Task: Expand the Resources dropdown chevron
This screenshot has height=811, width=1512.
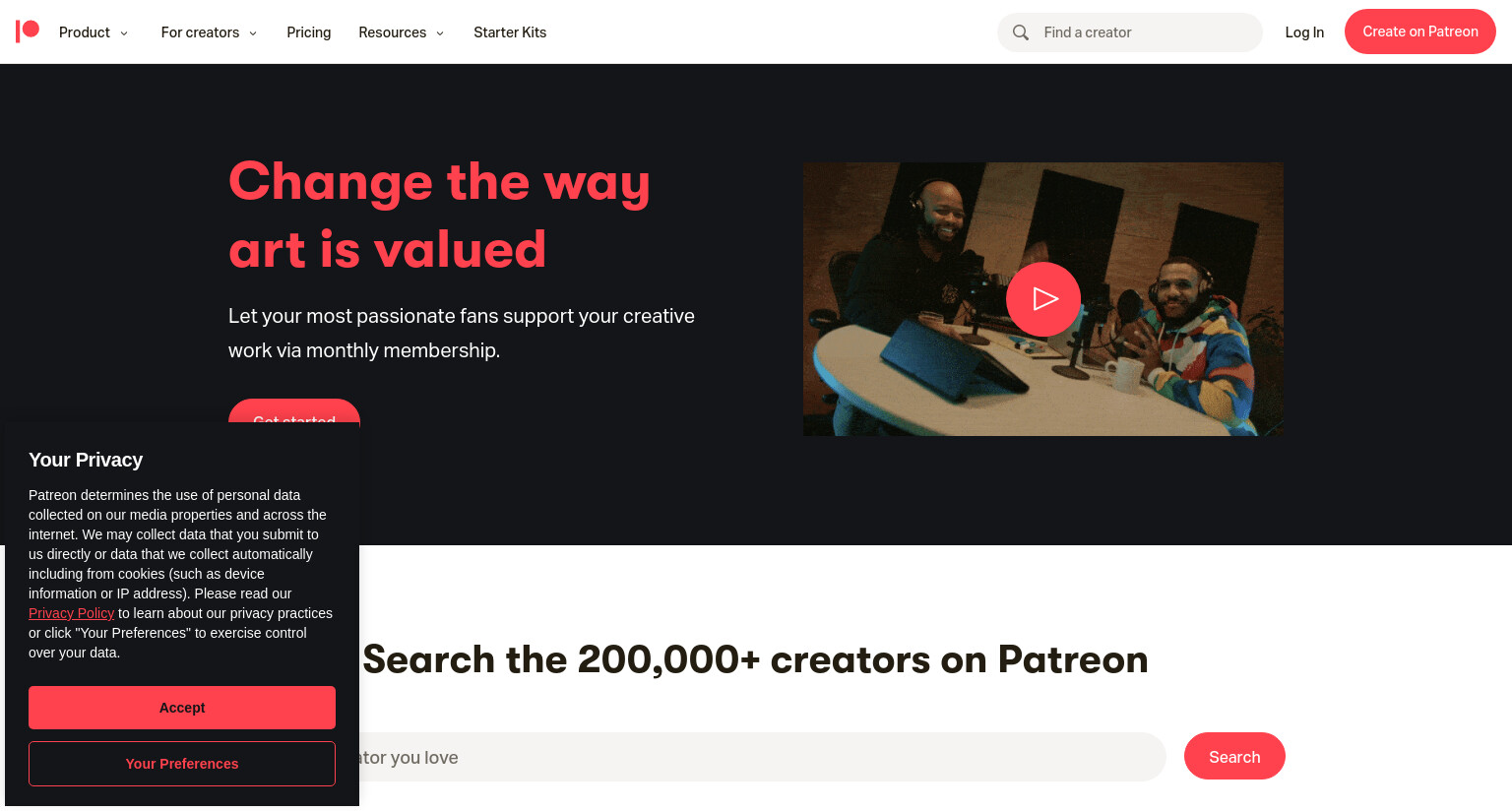Action: [x=440, y=33]
